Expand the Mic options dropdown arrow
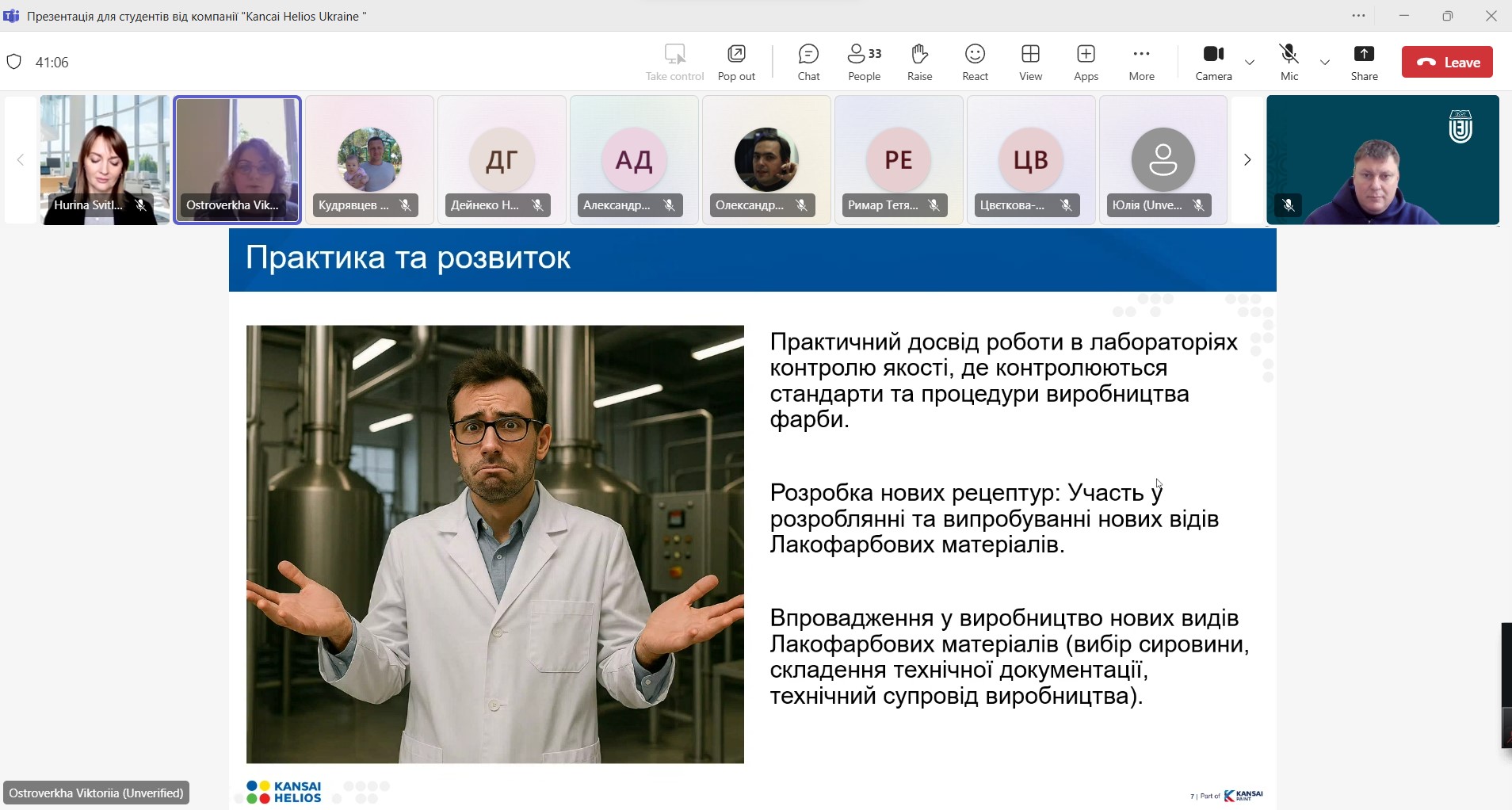Viewport: 1512px width, 810px height. pos(1325,63)
